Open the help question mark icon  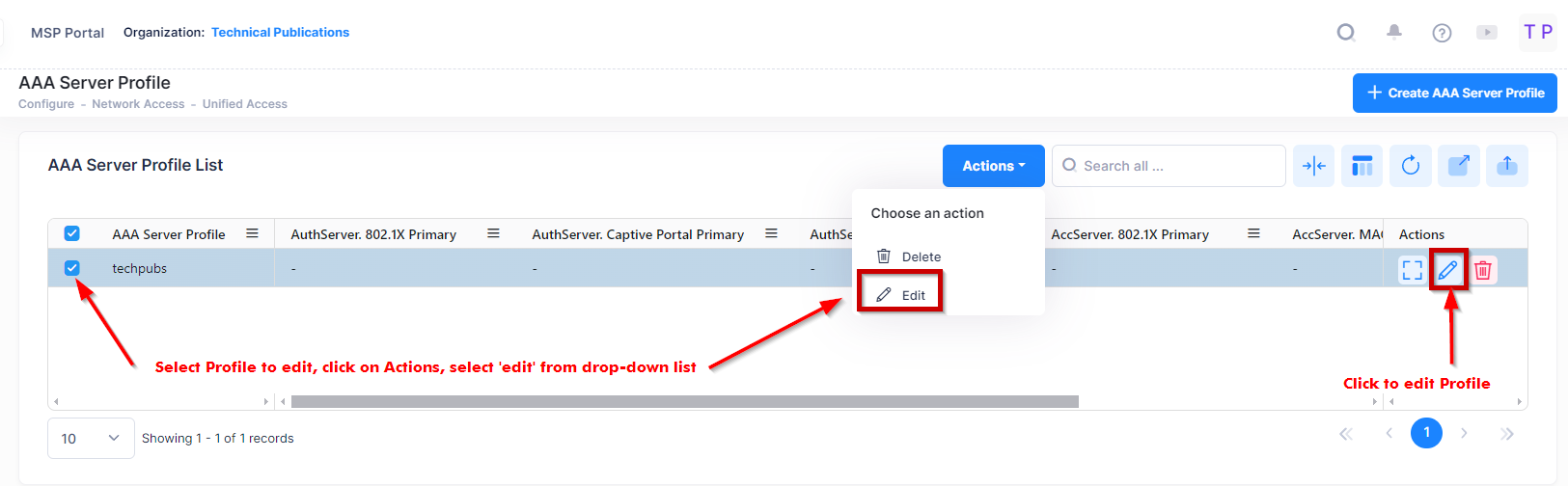pos(1442,33)
